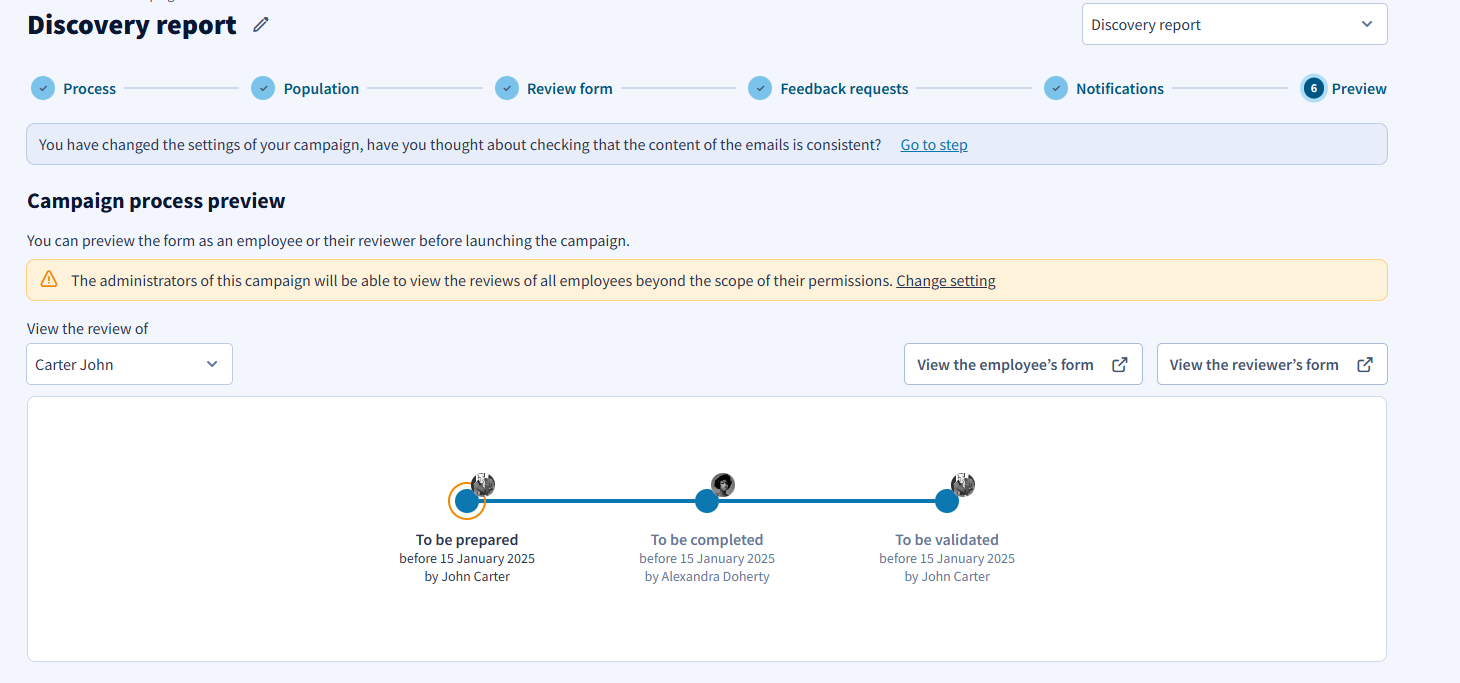Follow the Go to step link
The width and height of the screenshot is (1460, 683).
tap(934, 145)
